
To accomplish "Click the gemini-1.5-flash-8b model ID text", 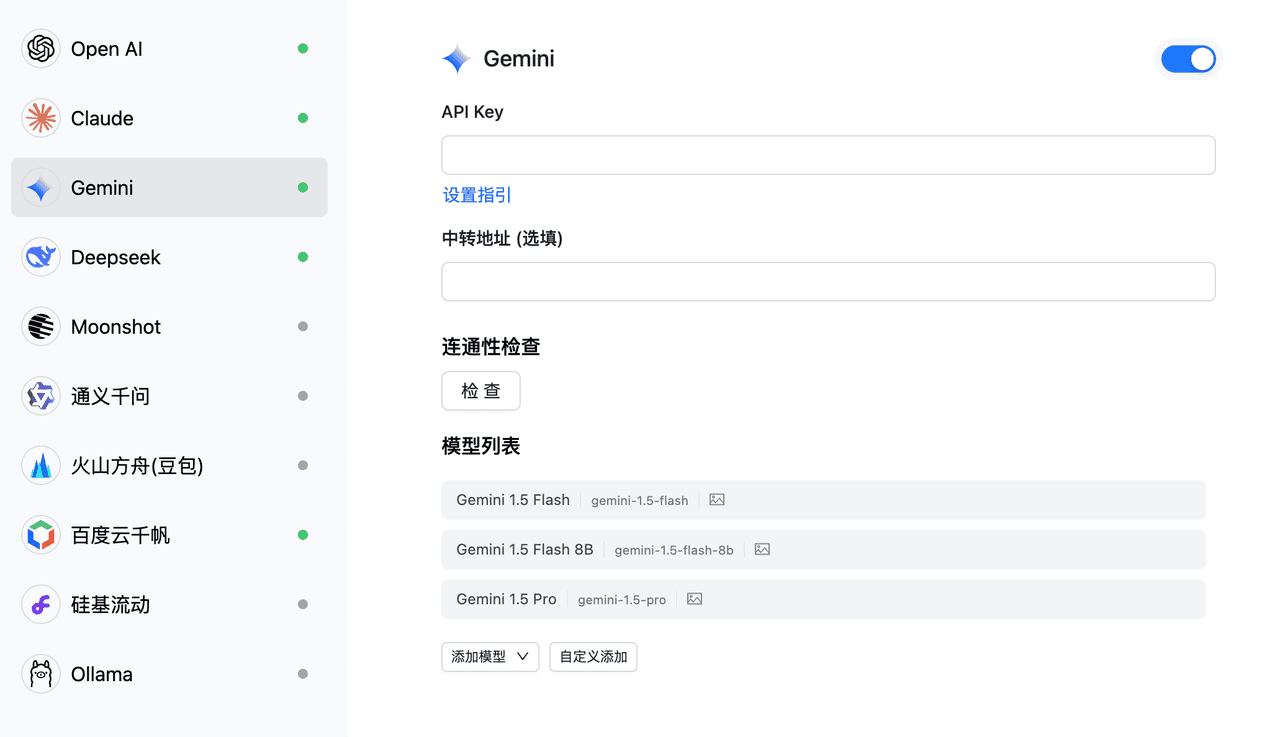I will [x=674, y=550].
